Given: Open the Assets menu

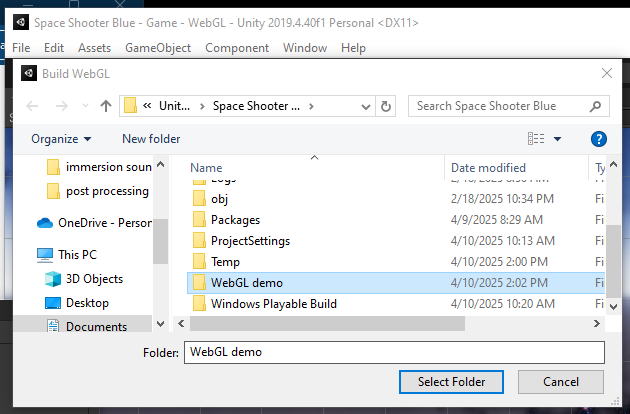Looking at the screenshot, I should tap(94, 48).
